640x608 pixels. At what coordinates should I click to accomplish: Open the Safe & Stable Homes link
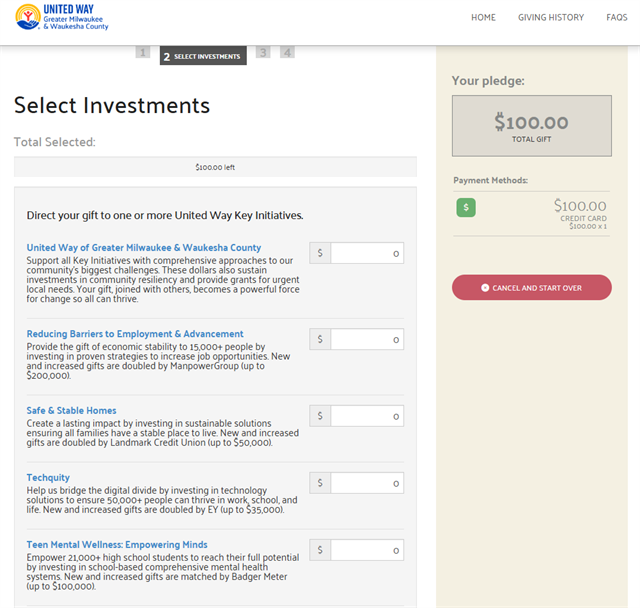(71, 411)
